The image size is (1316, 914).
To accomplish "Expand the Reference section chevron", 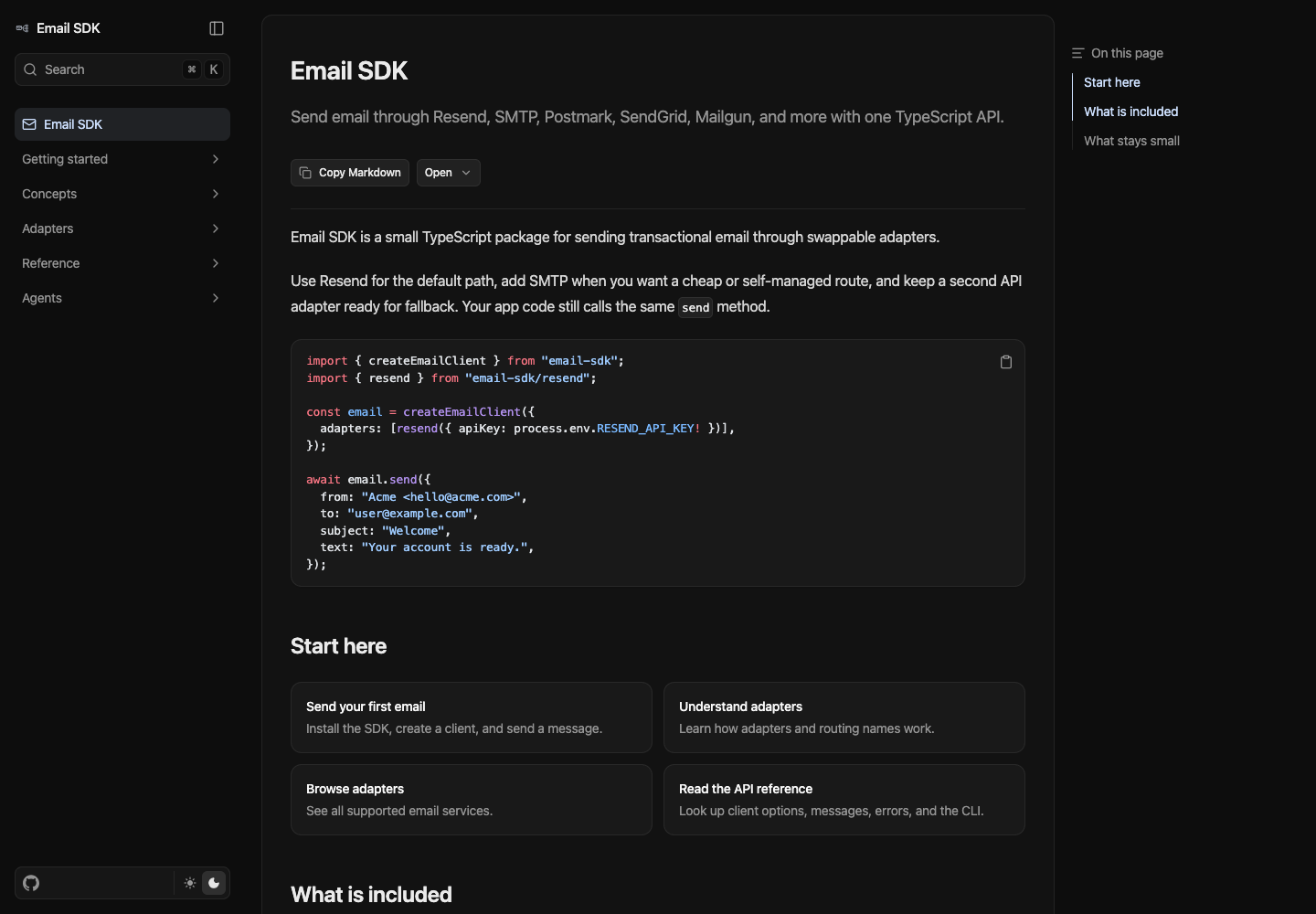I will pos(216,263).
